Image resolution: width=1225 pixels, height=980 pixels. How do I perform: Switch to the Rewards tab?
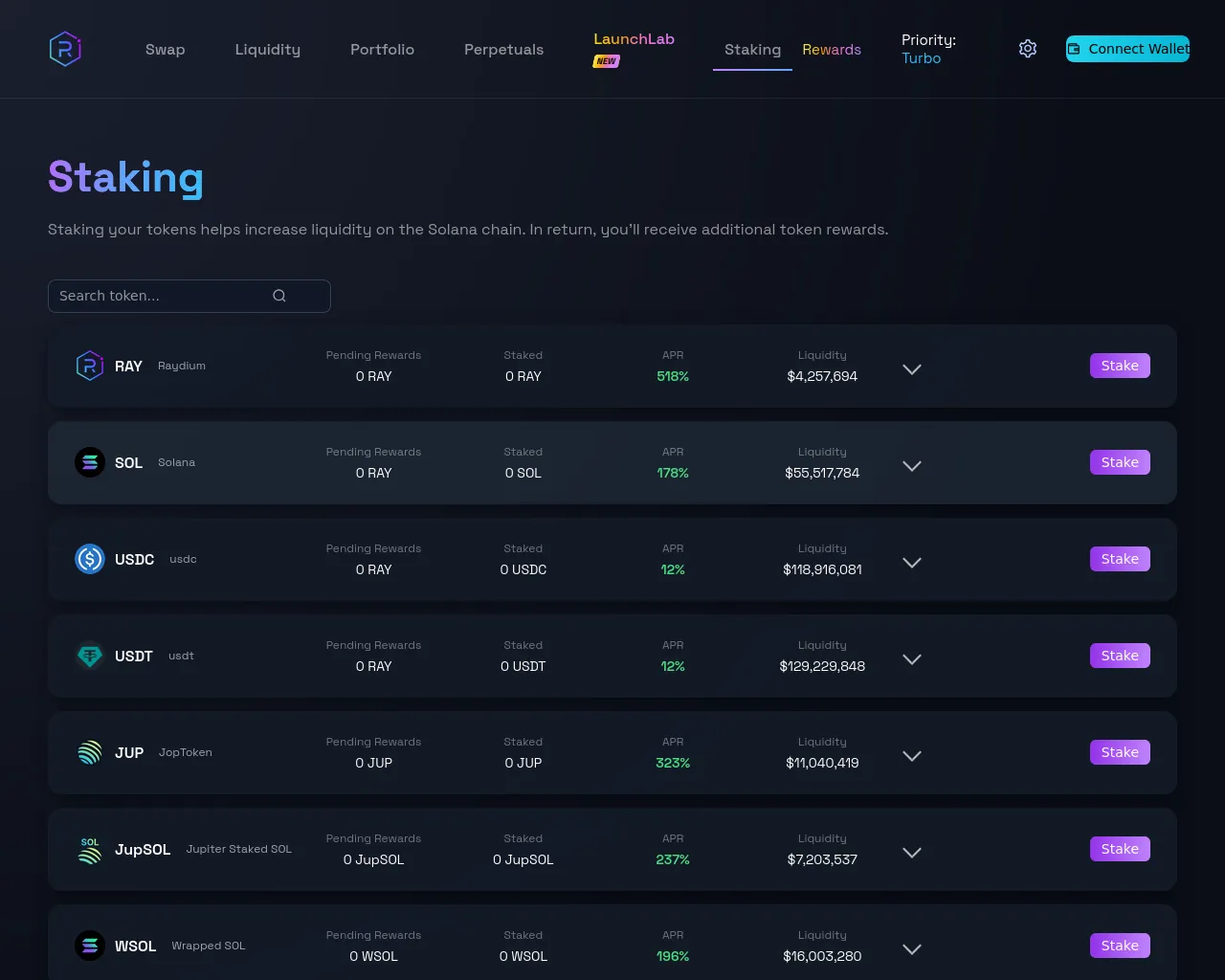coord(832,50)
